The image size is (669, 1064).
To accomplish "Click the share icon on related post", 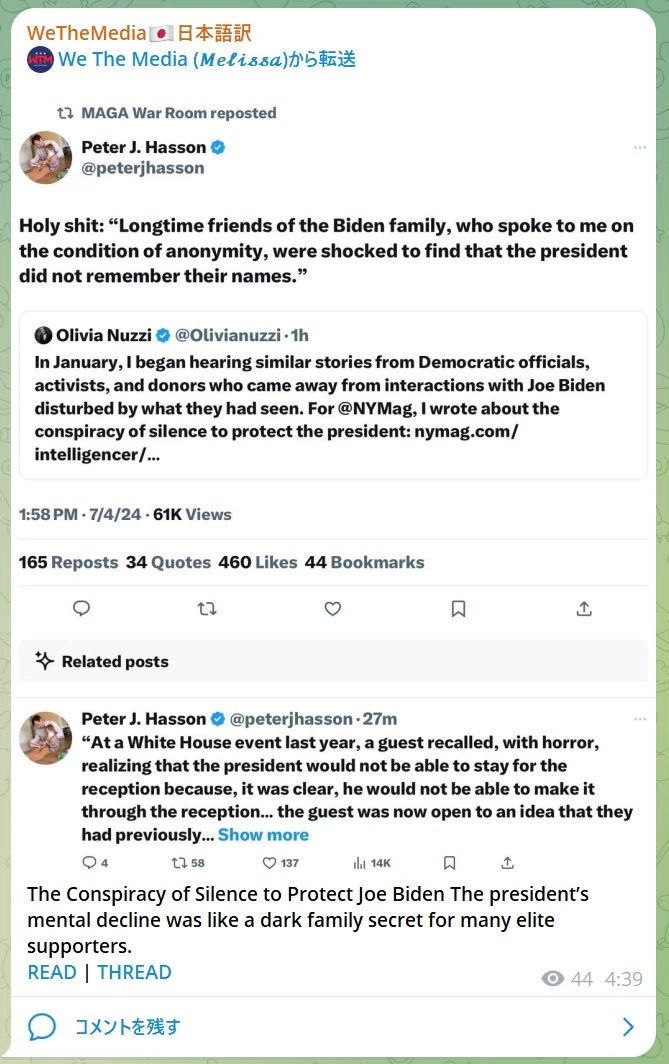I will point(508,862).
